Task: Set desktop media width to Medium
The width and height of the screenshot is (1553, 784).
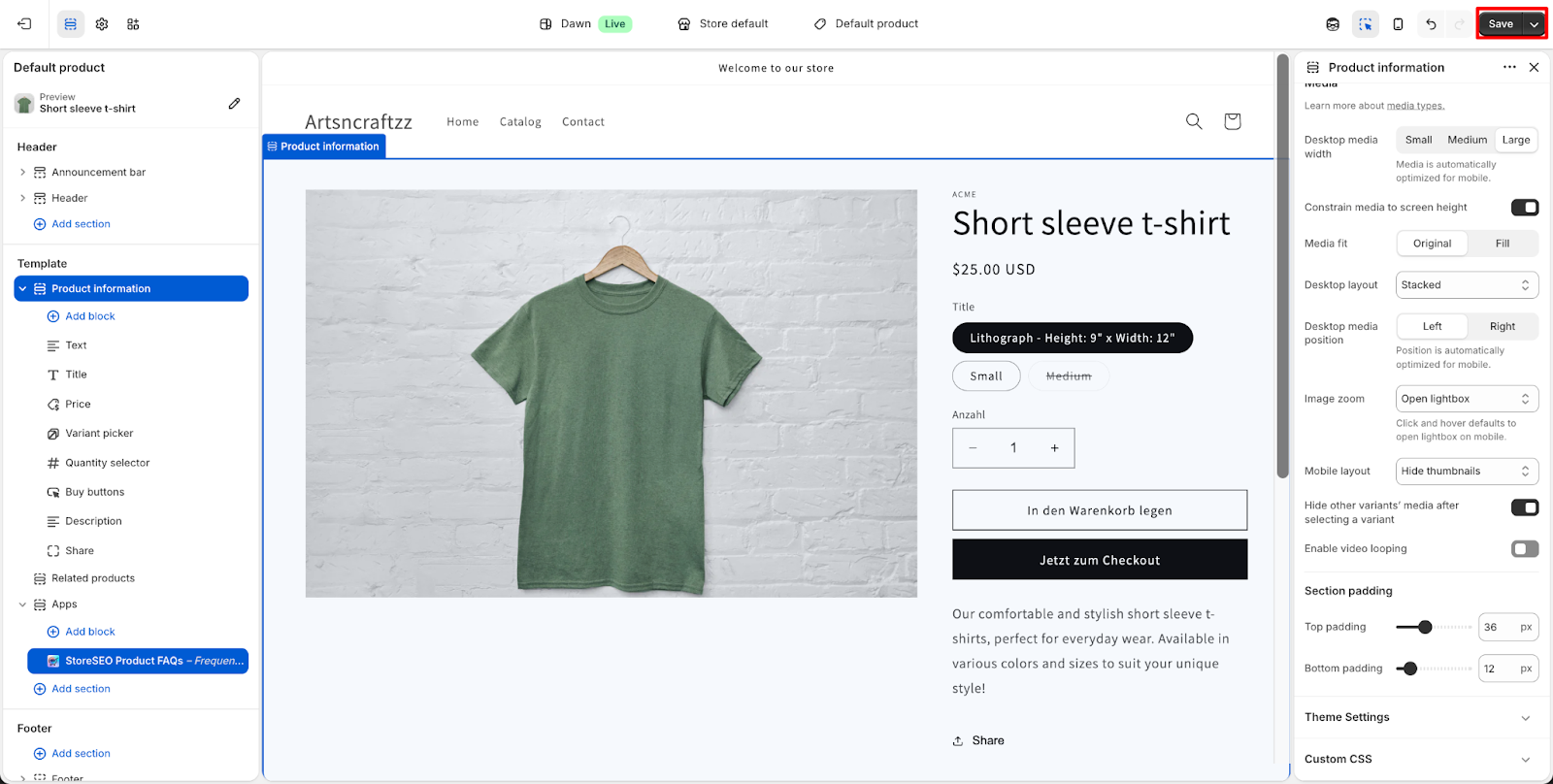Action: [1467, 140]
